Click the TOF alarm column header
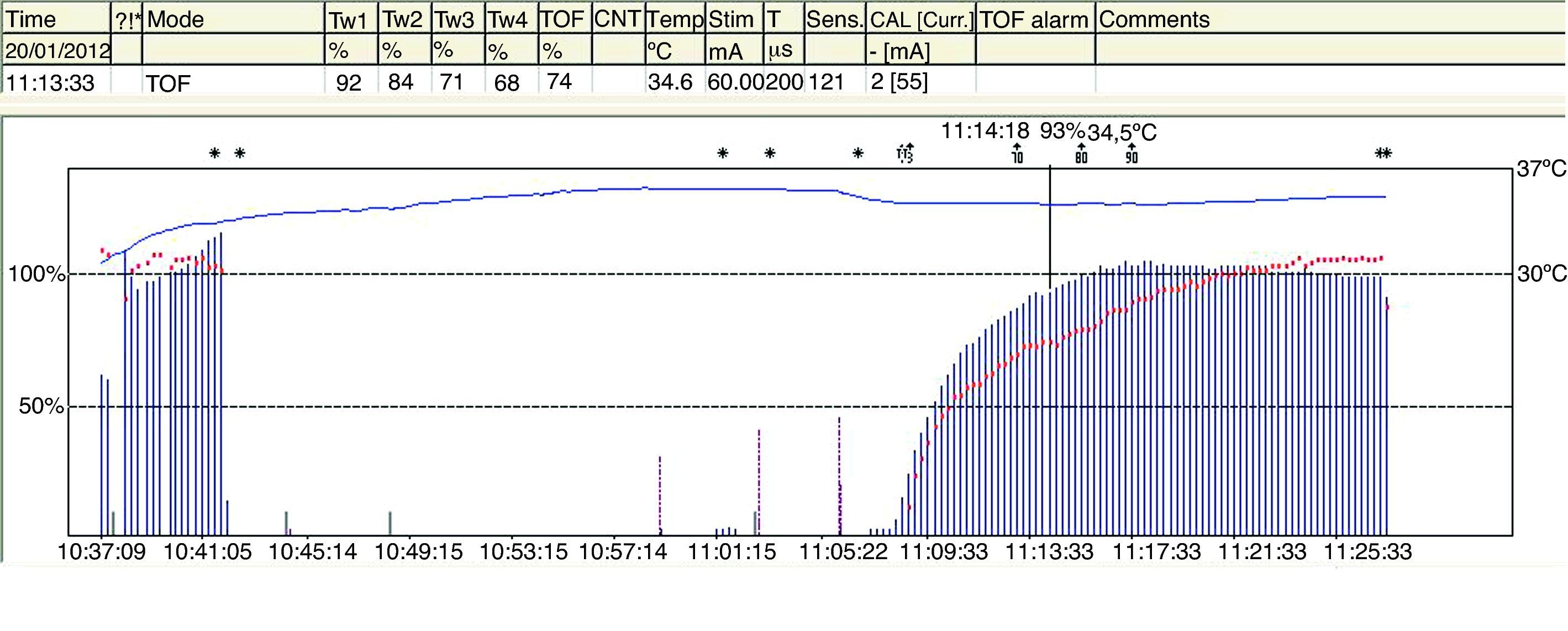The width and height of the screenshot is (1568, 631). pos(1034,19)
